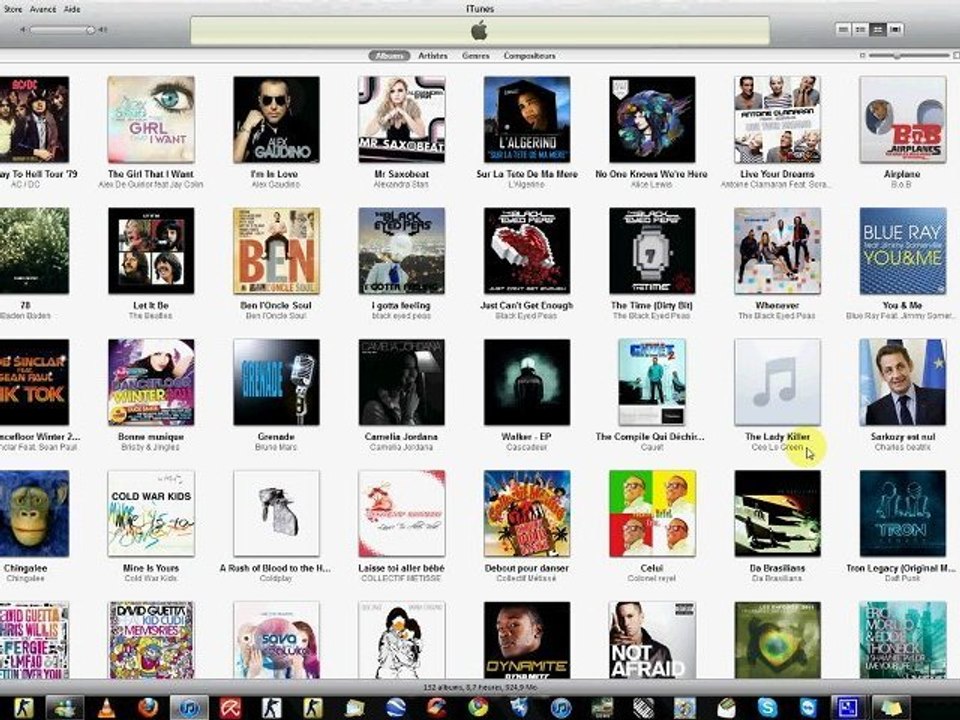Launch Firefox from the taskbar
Screen dimensions: 960x720
click(148, 708)
